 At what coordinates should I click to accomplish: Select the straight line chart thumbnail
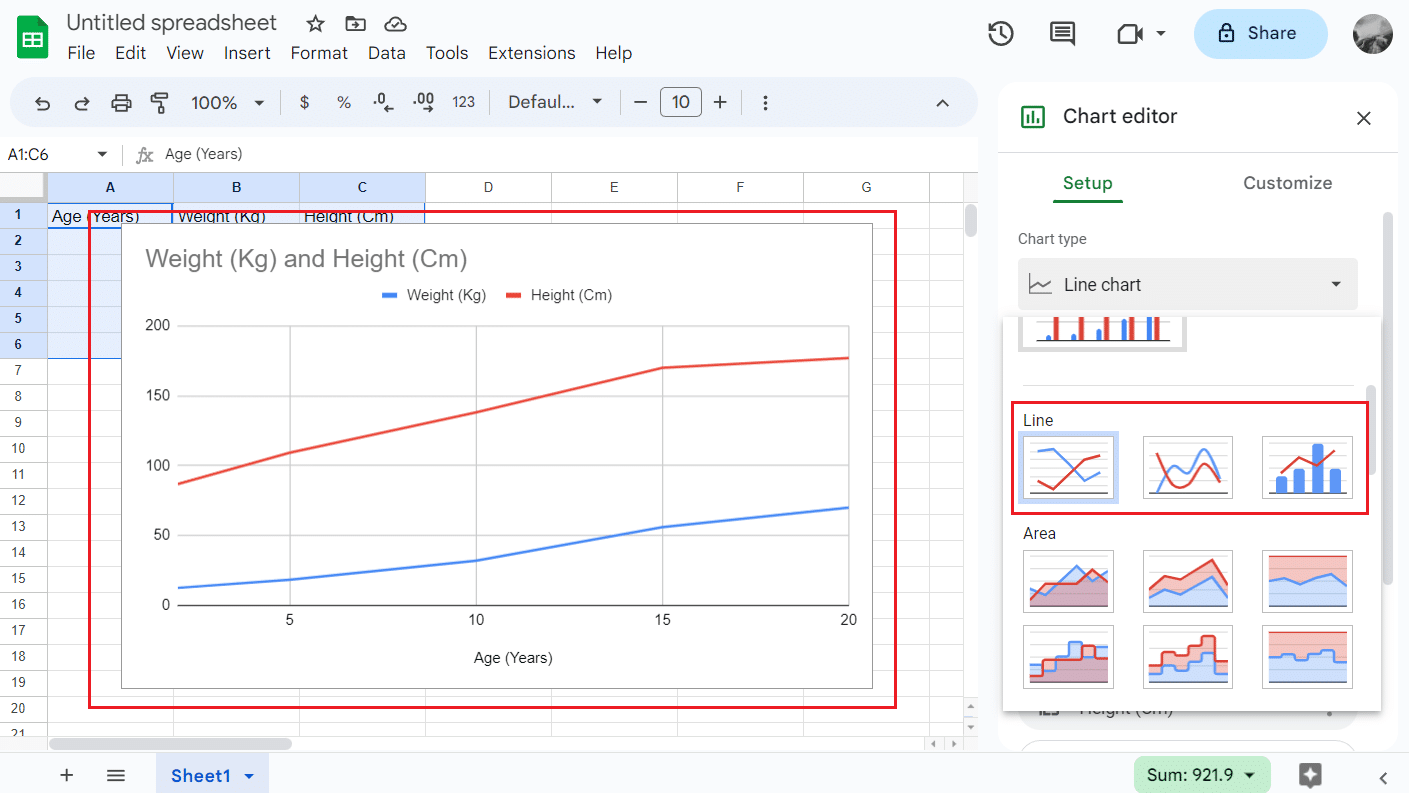tap(1068, 466)
